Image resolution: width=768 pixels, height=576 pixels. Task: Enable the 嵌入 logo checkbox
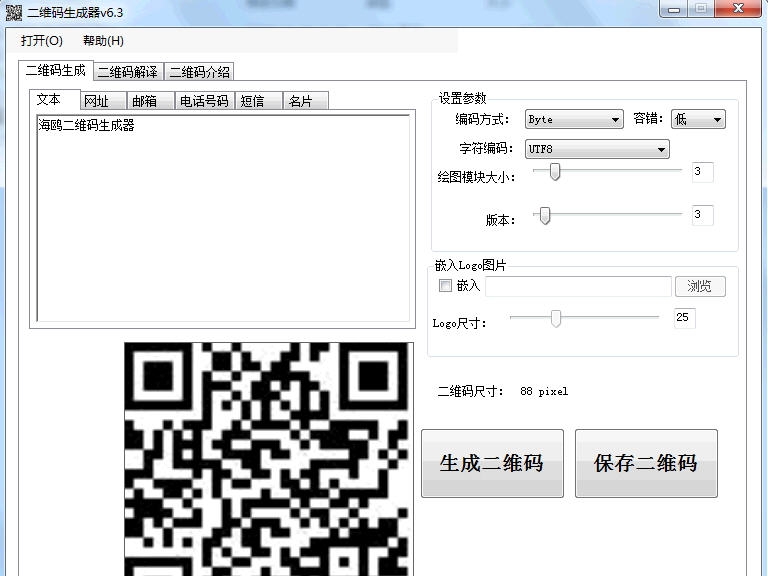pyautogui.click(x=445, y=286)
